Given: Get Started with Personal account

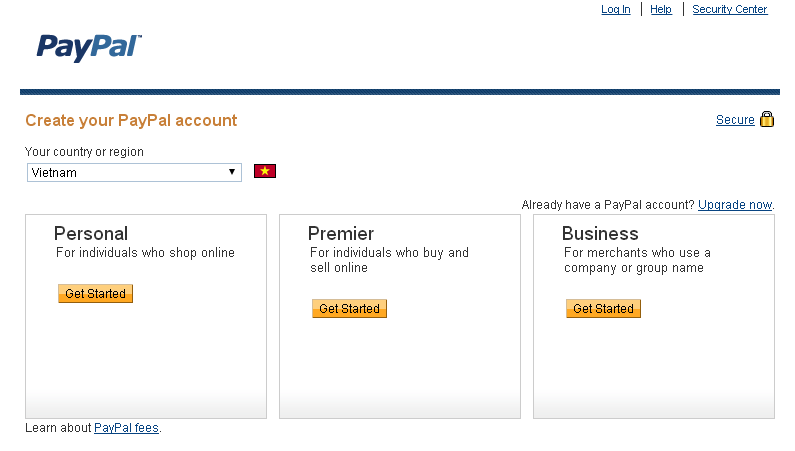Looking at the screenshot, I should click(95, 293).
